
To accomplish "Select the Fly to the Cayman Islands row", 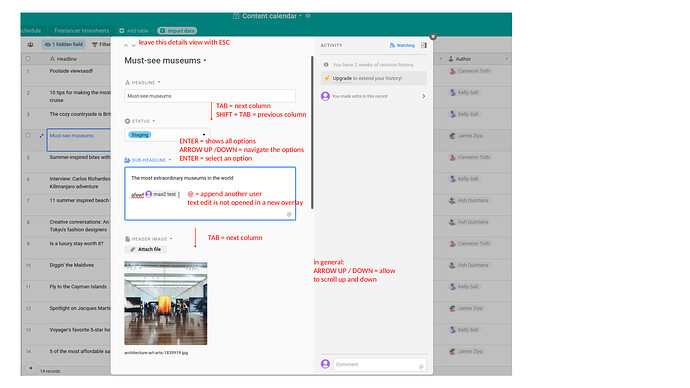I will click(78, 287).
